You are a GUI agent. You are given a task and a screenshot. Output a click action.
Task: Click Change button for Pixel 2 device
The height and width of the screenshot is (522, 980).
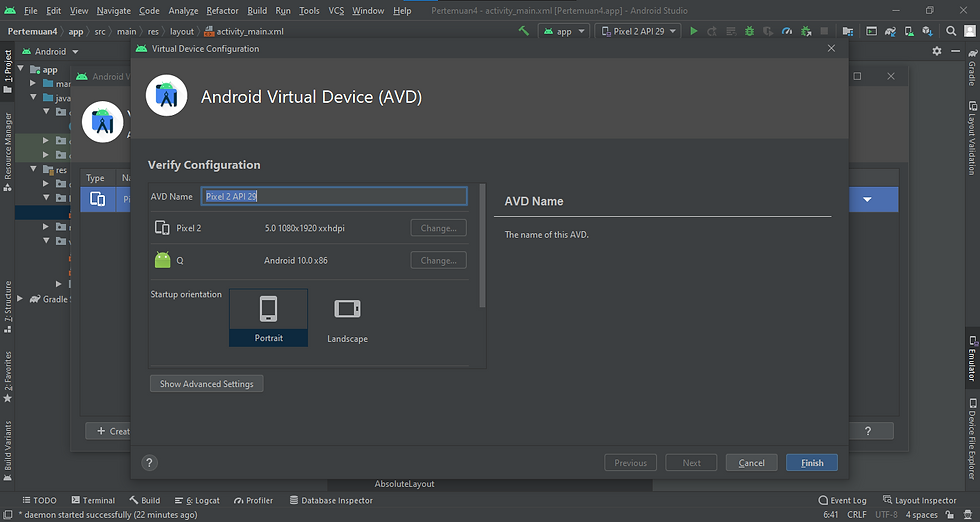click(438, 228)
